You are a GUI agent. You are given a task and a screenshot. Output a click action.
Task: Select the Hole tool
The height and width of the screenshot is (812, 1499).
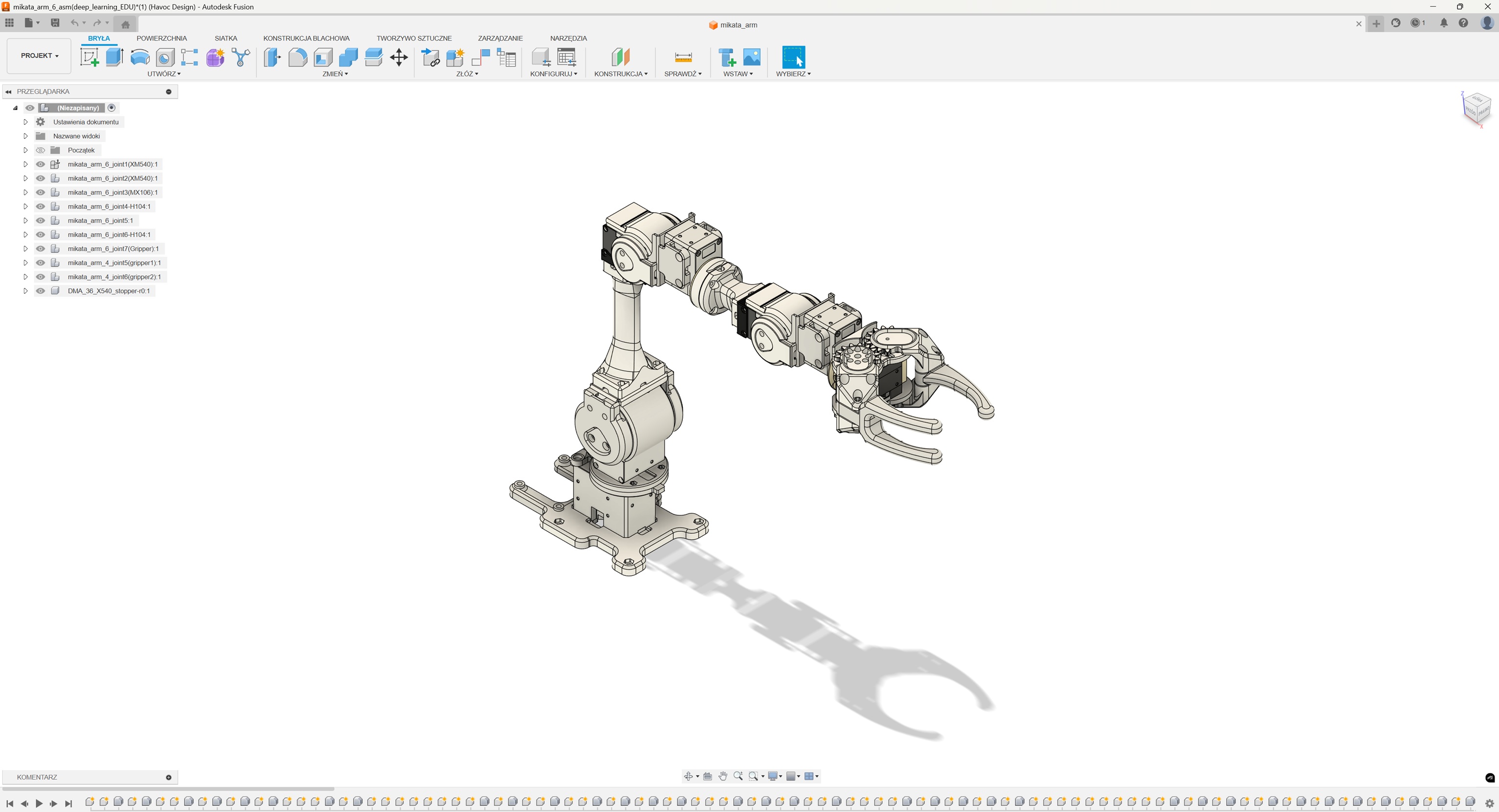point(165,57)
